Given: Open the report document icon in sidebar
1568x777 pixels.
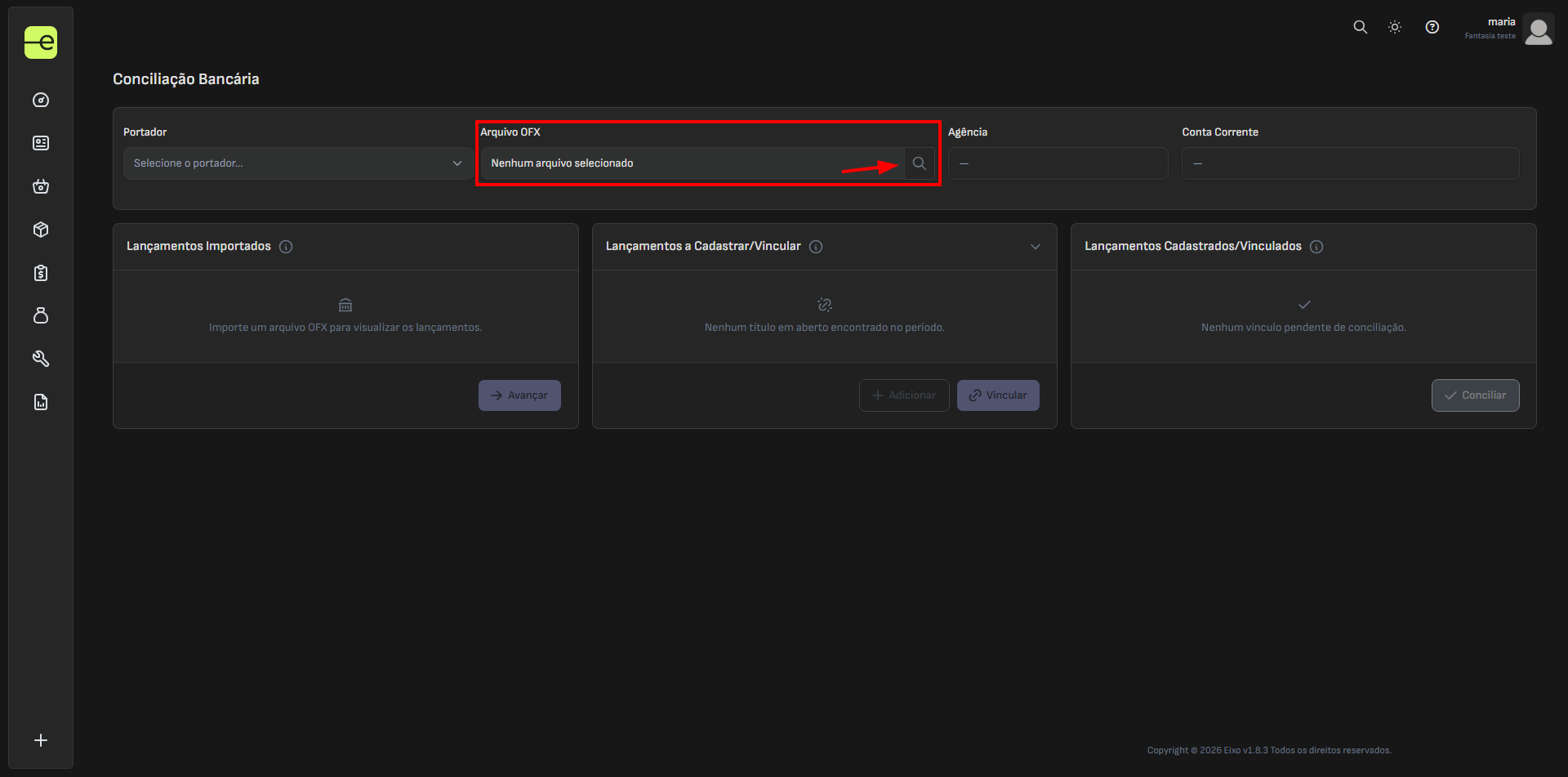Looking at the screenshot, I should (41, 402).
